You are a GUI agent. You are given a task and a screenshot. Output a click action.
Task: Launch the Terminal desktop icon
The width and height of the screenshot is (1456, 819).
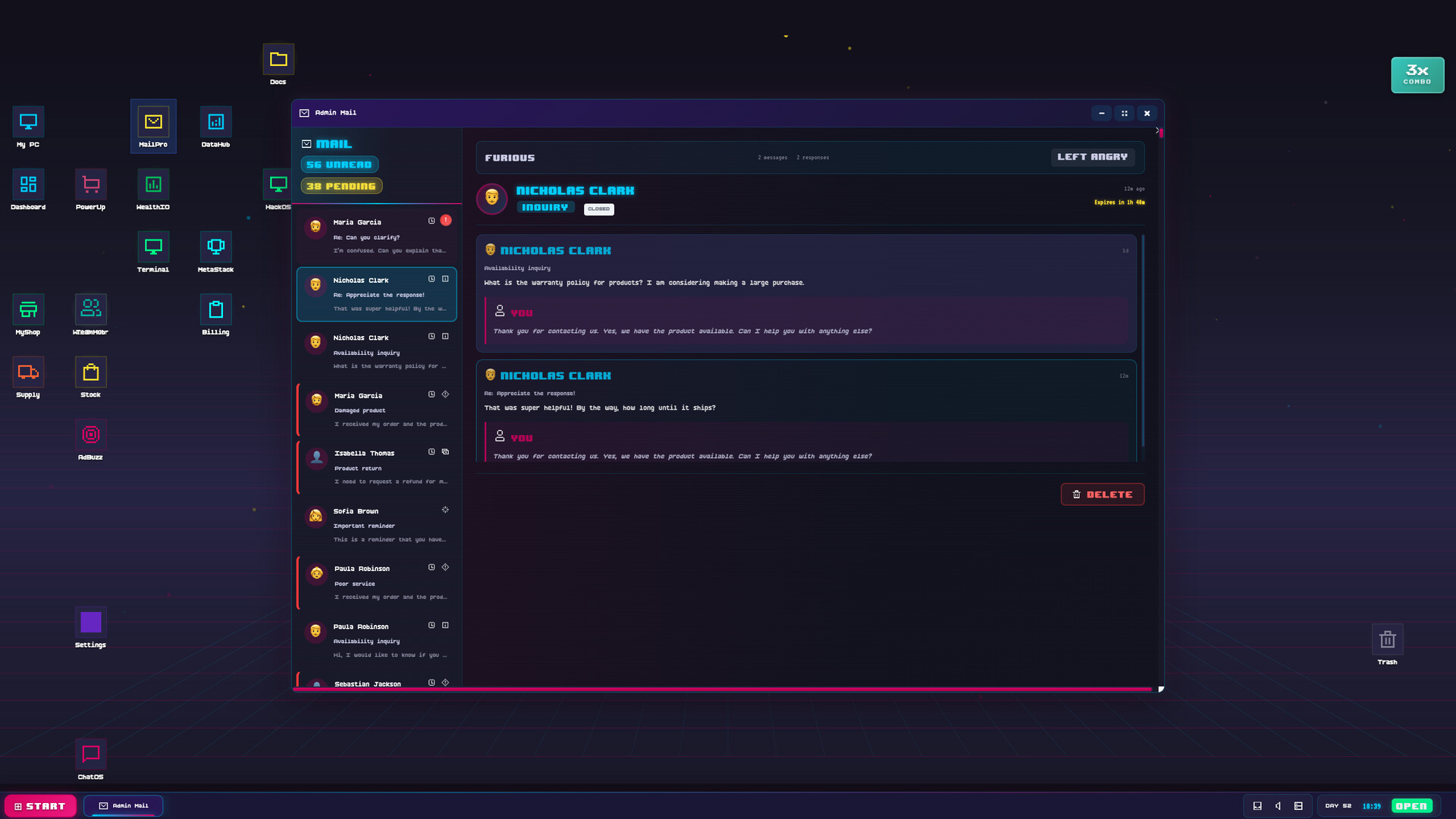[x=152, y=246]
